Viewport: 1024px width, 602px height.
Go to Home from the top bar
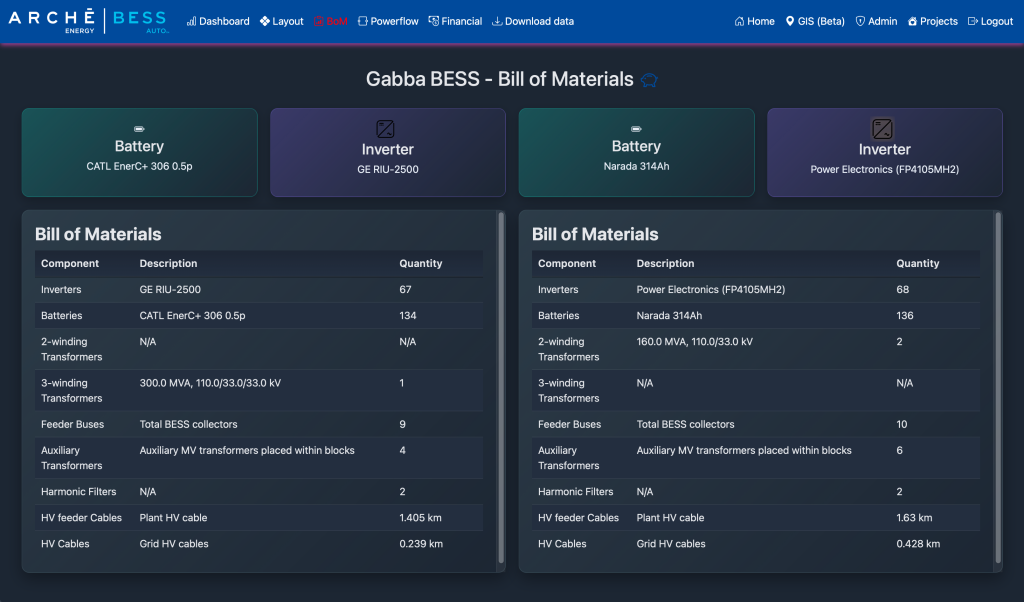(x=754, y=21)
